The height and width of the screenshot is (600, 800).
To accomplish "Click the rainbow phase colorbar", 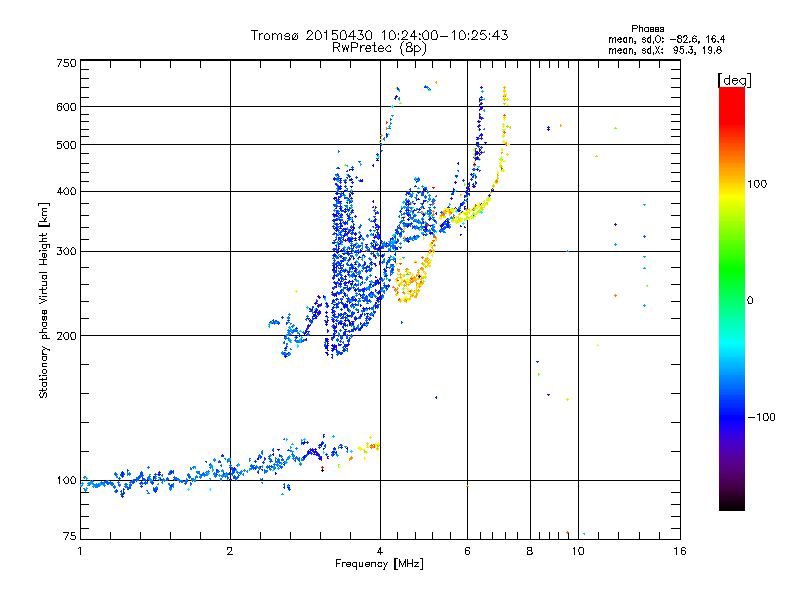I will tap(732, 298).
